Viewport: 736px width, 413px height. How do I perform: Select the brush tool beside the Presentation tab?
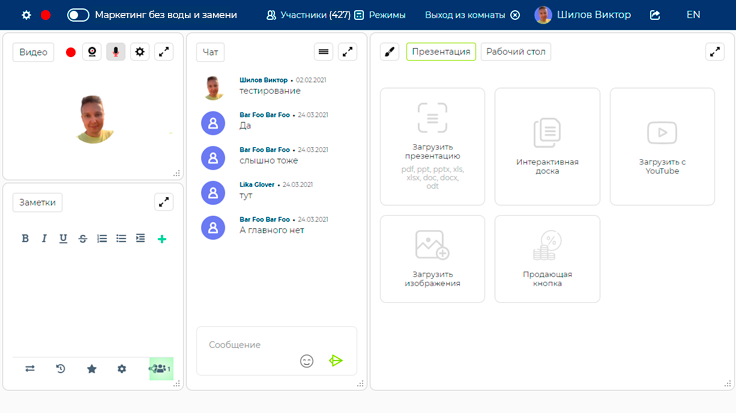coord(390,52)
